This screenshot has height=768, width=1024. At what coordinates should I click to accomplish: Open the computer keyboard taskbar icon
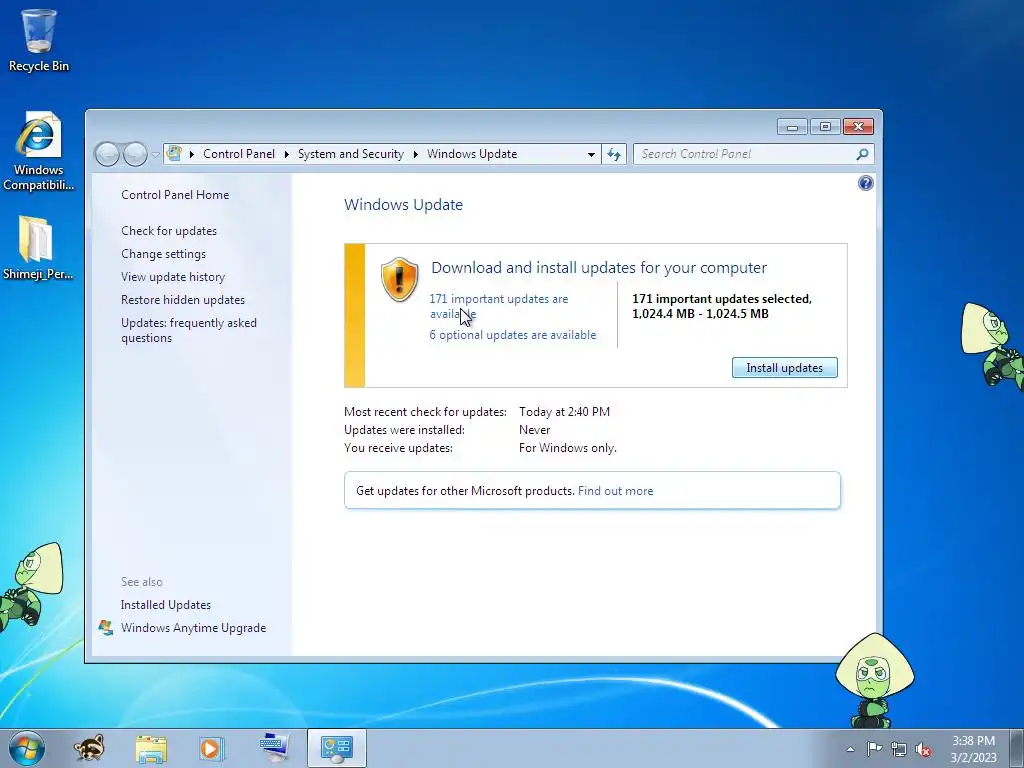coord(274,748)
